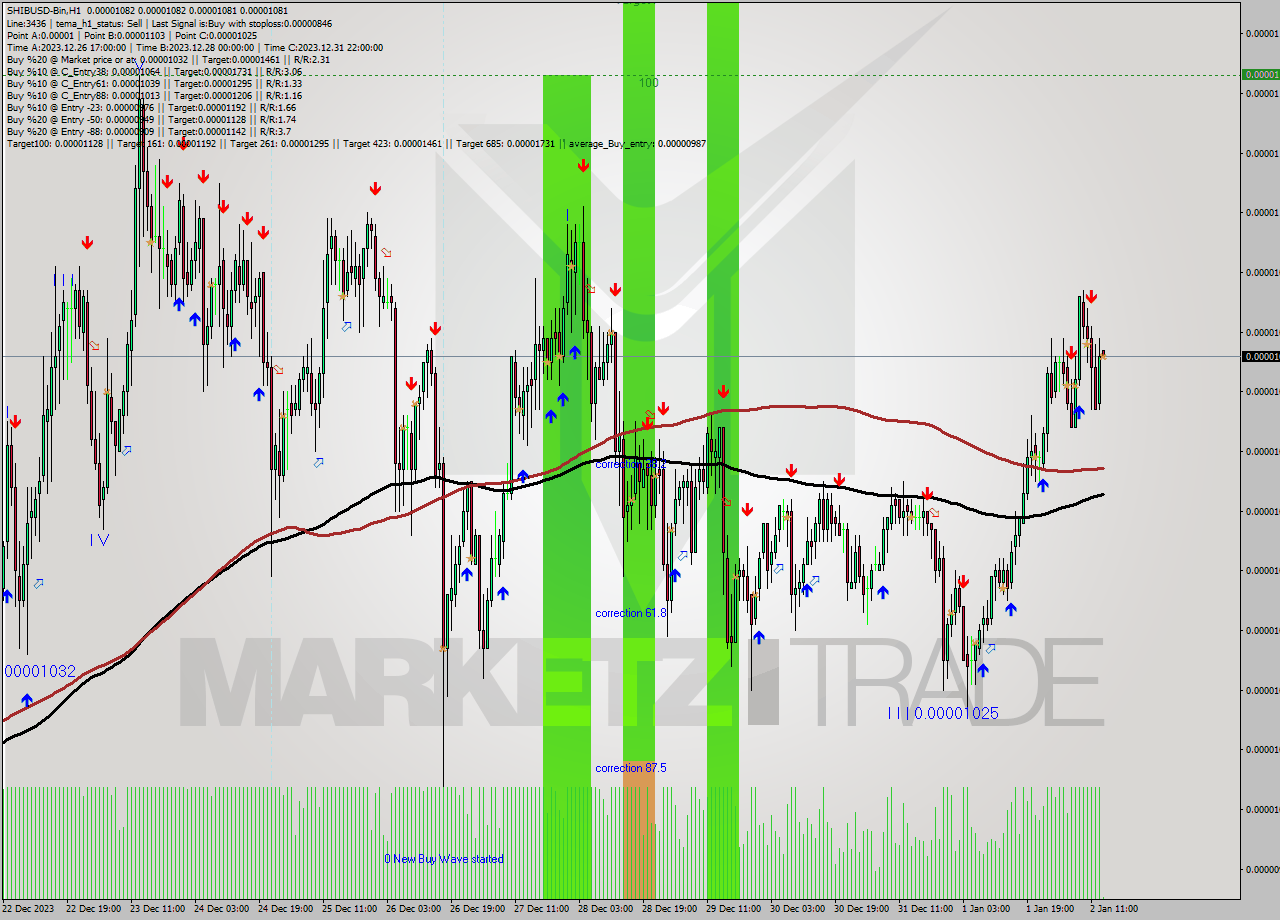The width and height of the screenshot is (1280, 920).
Task: Click the 'tema_h1_status: Sell' status line
Action: [x=97, y=23]
